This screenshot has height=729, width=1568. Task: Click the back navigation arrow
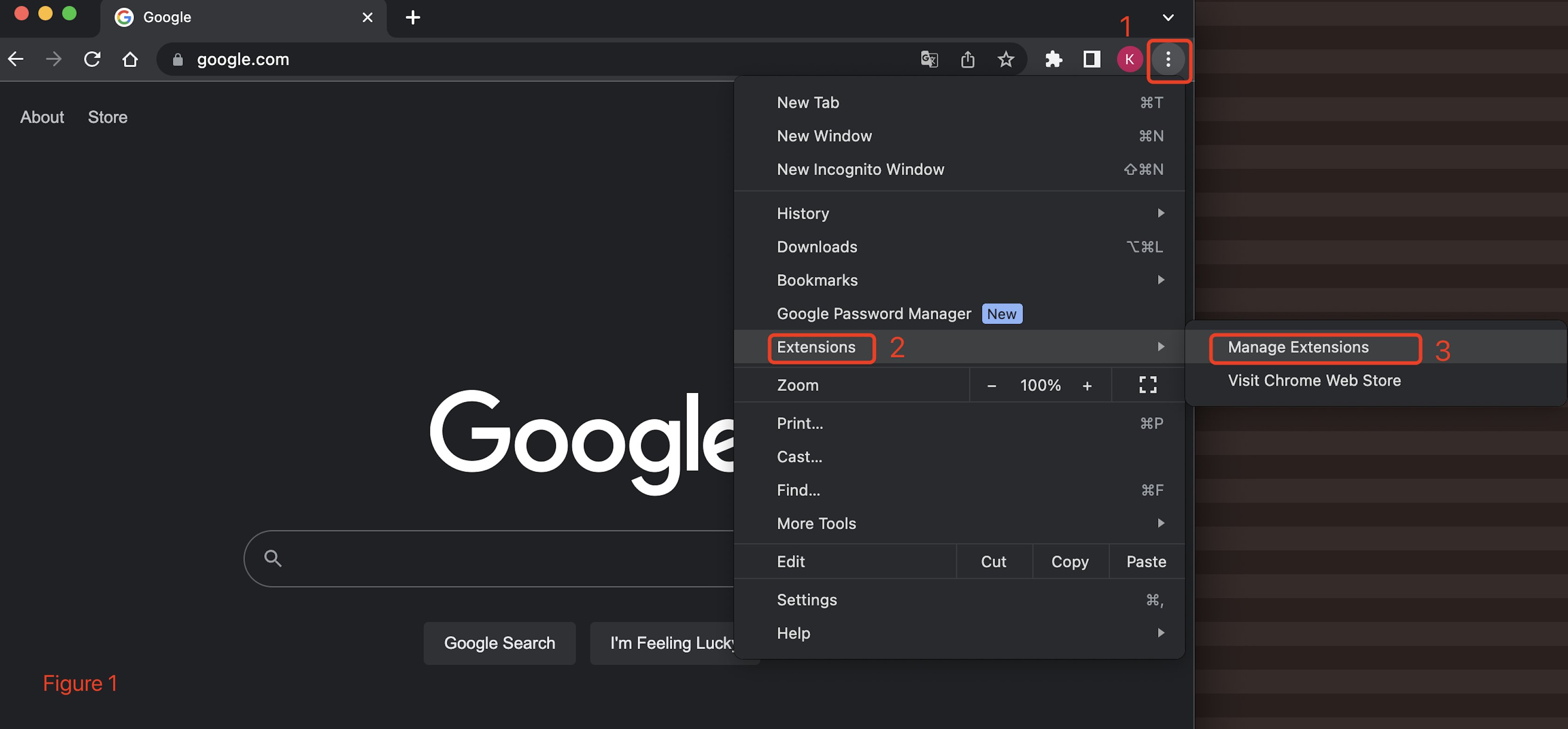point(16,59)
